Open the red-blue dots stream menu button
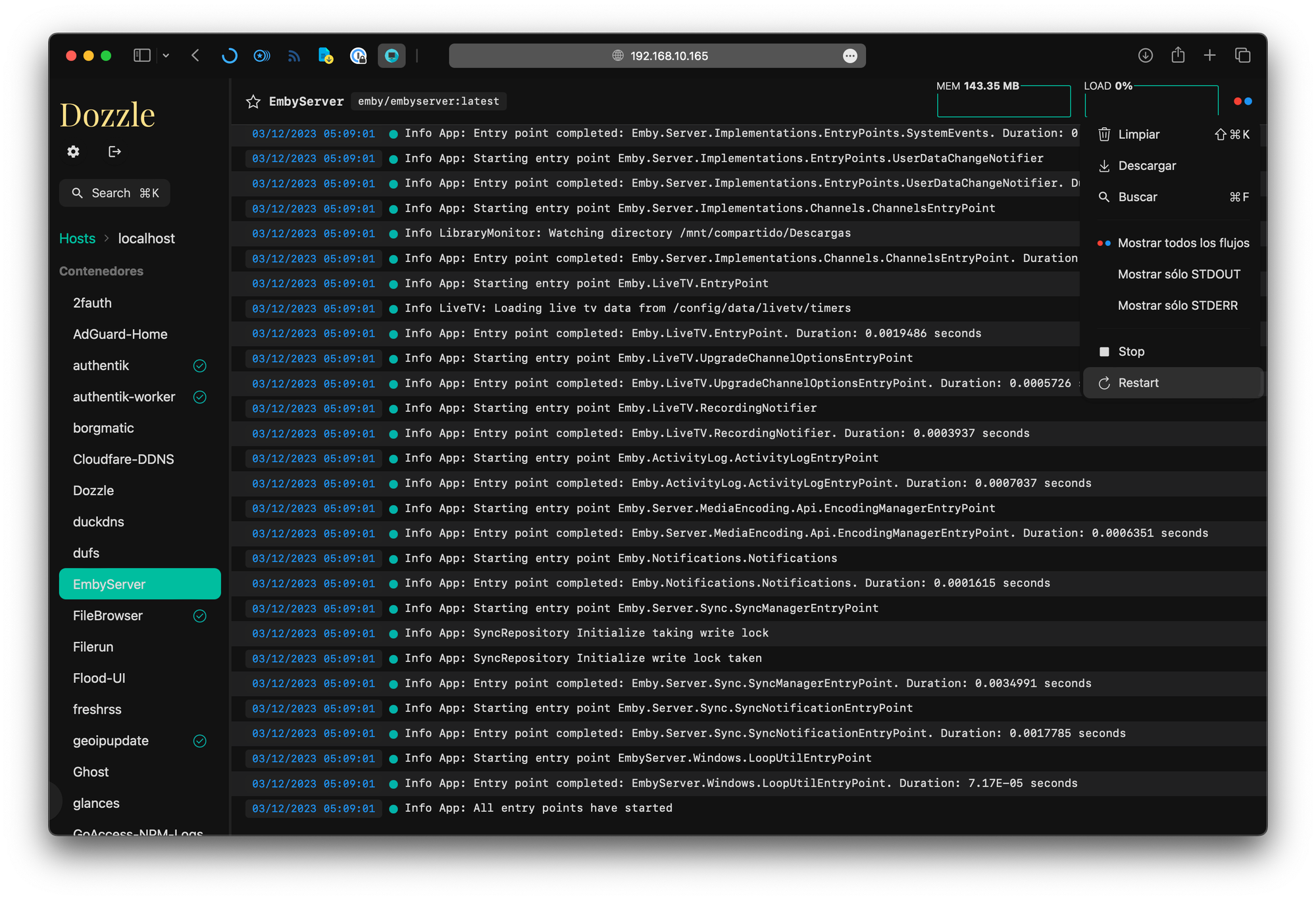The image size is (1316, 900). tap(1243, 101)
